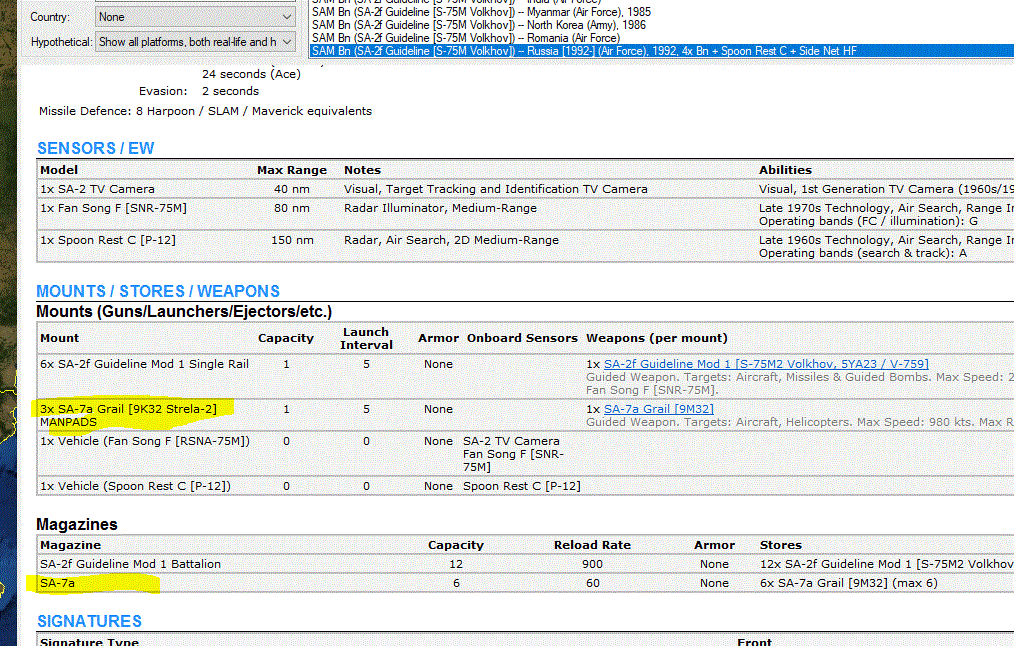Click the Onboard Sensors column header

click(522, 338)
